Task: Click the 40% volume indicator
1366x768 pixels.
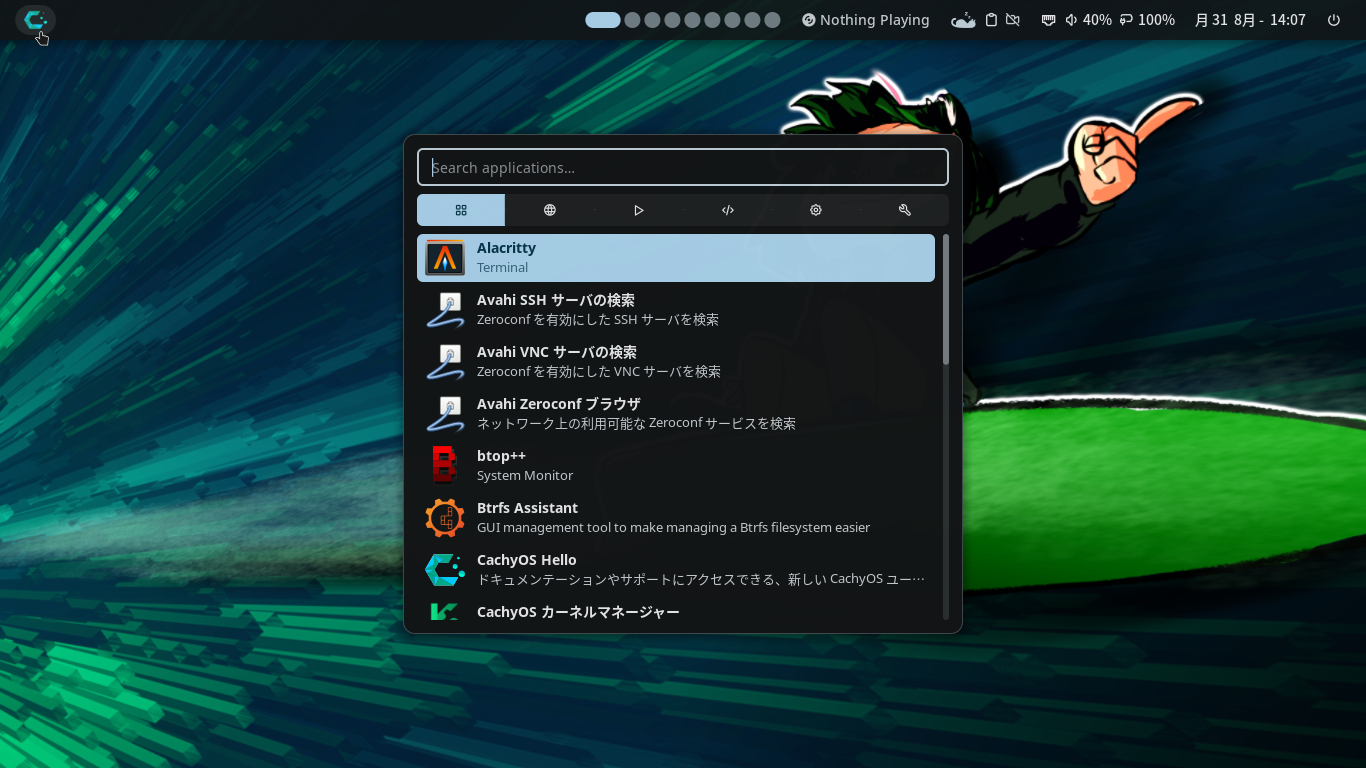Action: pyautogui.click(x=1088, y=20)
